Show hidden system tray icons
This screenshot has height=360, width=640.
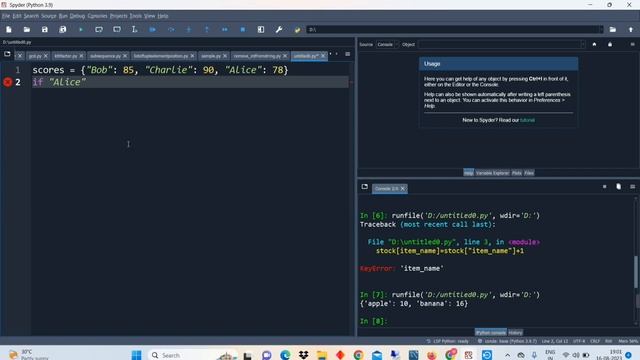coord(507,355)
